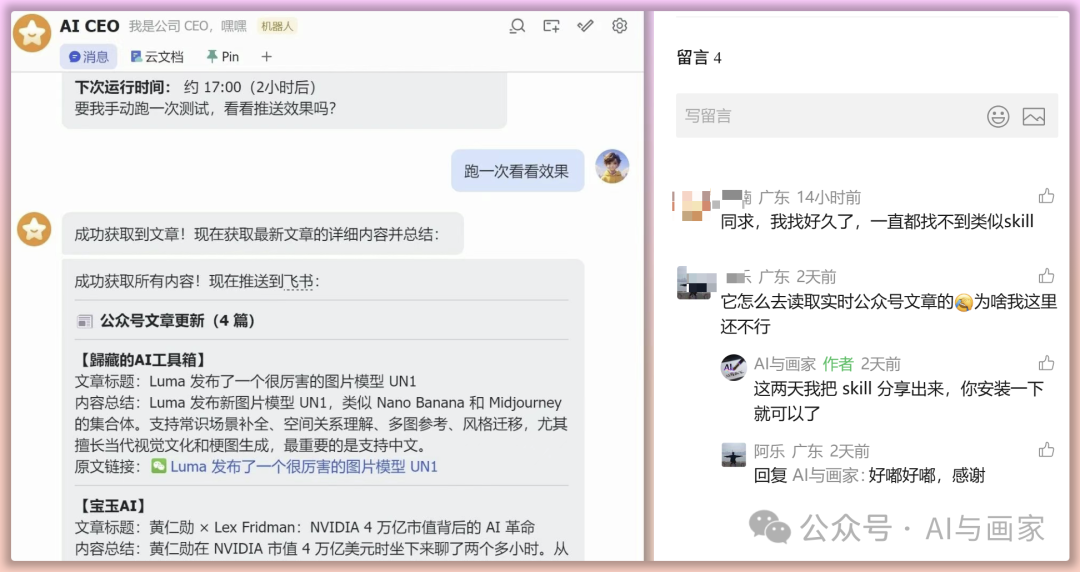Like the comment about 读取实时公众号文章

point(1046,276)
